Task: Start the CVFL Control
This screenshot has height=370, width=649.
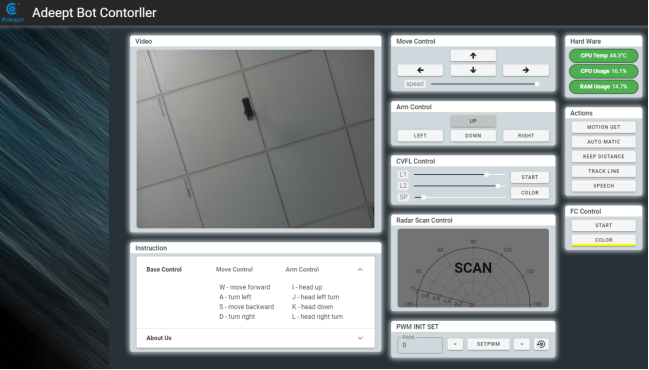Action: click(x=529, y=177)
